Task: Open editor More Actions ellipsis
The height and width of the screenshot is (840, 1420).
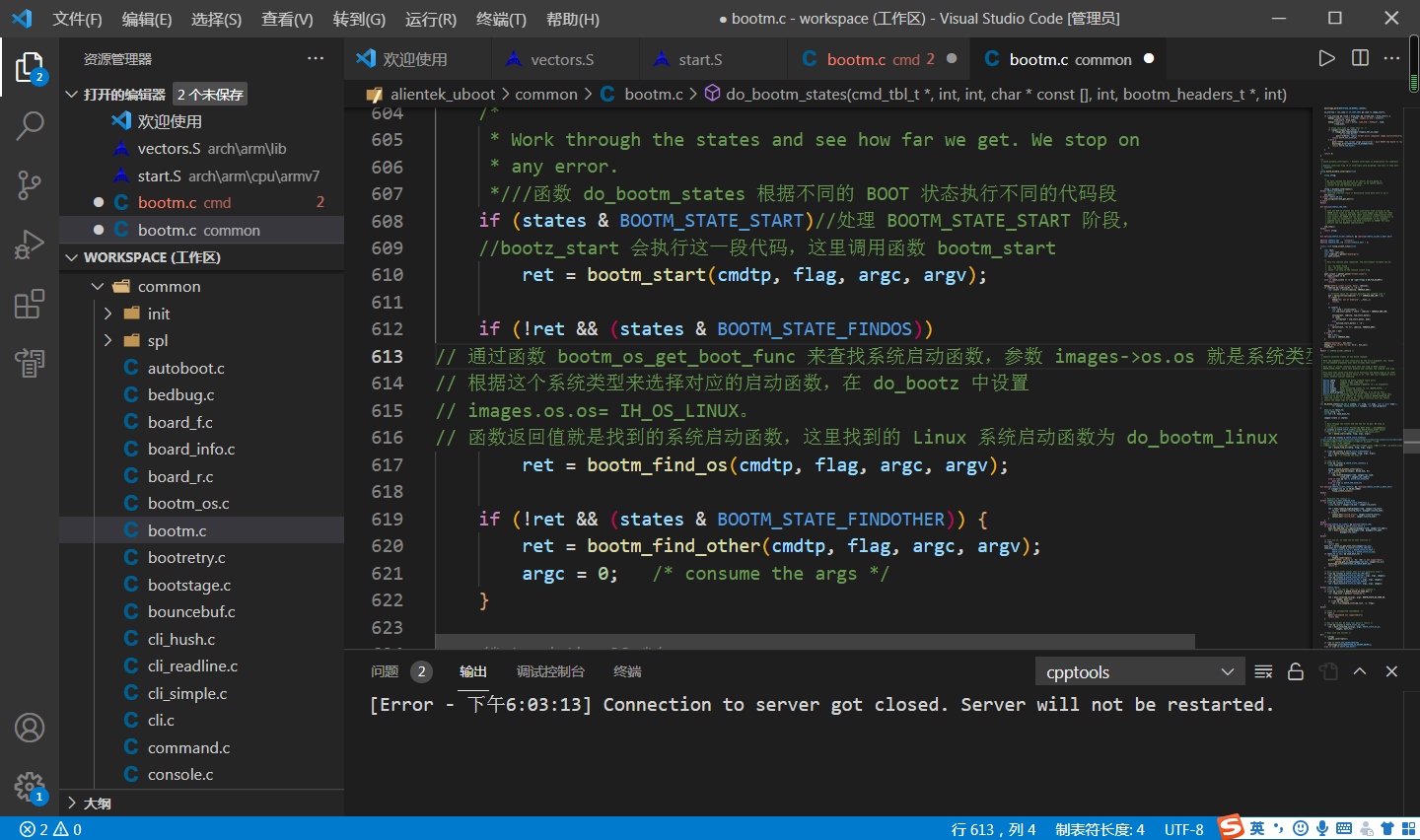Action: (1392, 58)
